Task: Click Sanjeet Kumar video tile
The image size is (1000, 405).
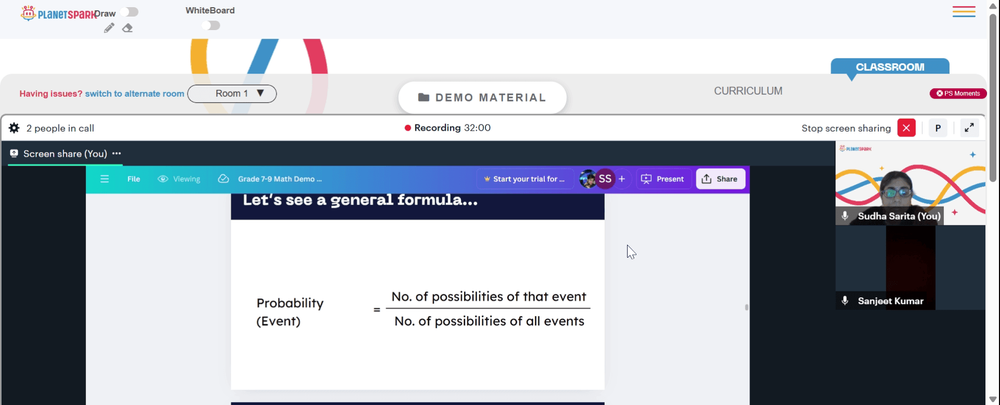Action: click(910, 267)
